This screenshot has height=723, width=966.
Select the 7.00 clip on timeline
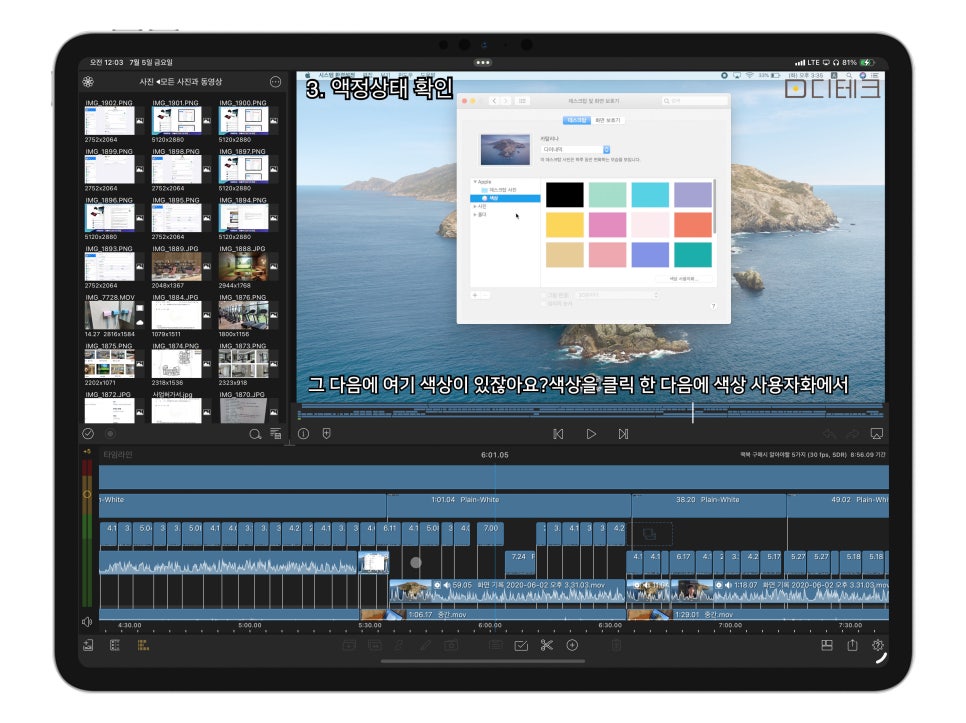coord(490,534)
